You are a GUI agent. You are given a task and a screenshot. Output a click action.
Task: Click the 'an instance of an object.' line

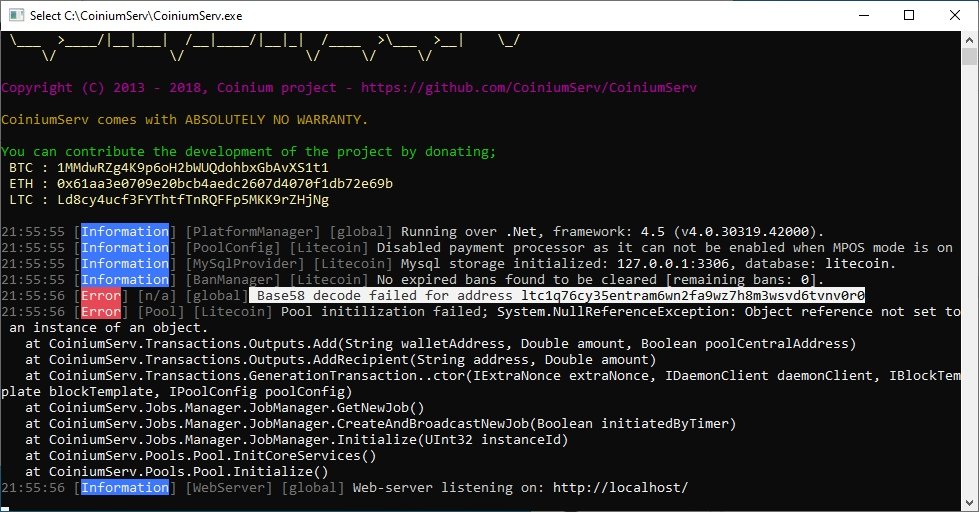click(109, 328)
